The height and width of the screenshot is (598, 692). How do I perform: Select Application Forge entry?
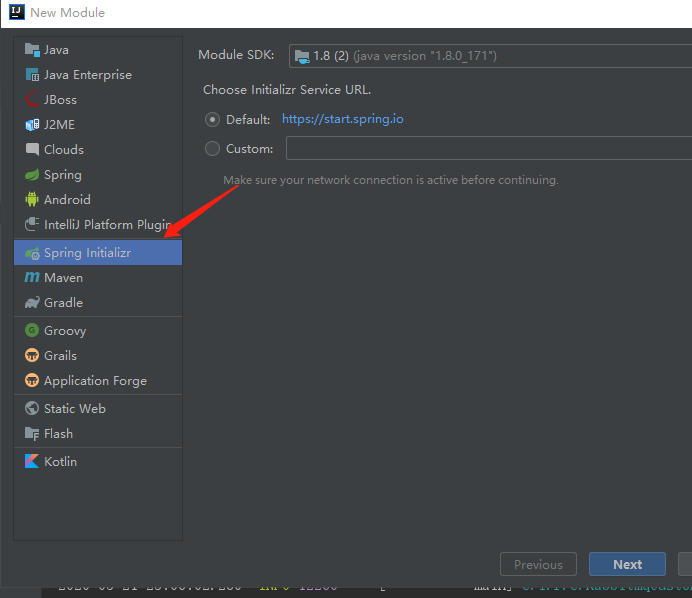[98, 380]
